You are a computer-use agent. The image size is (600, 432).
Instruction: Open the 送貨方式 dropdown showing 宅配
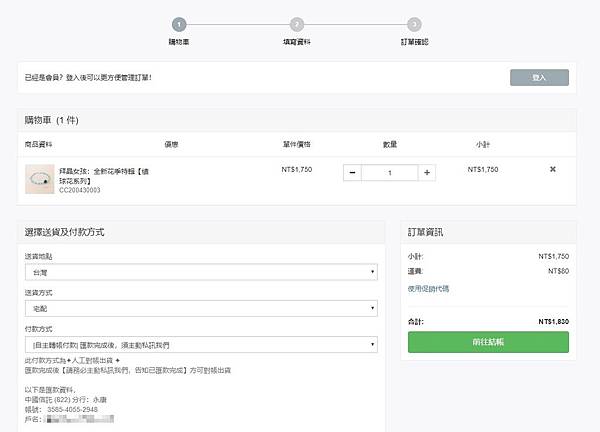tap(201, 308)
